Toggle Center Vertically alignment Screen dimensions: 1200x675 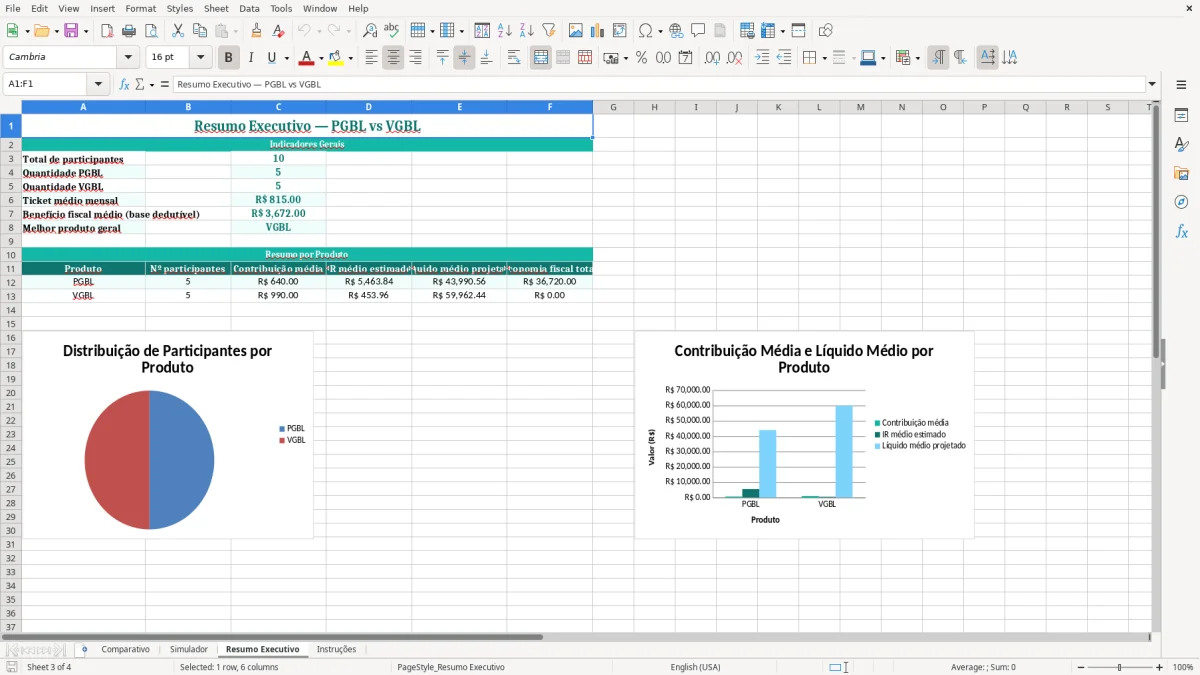[464, 58]
